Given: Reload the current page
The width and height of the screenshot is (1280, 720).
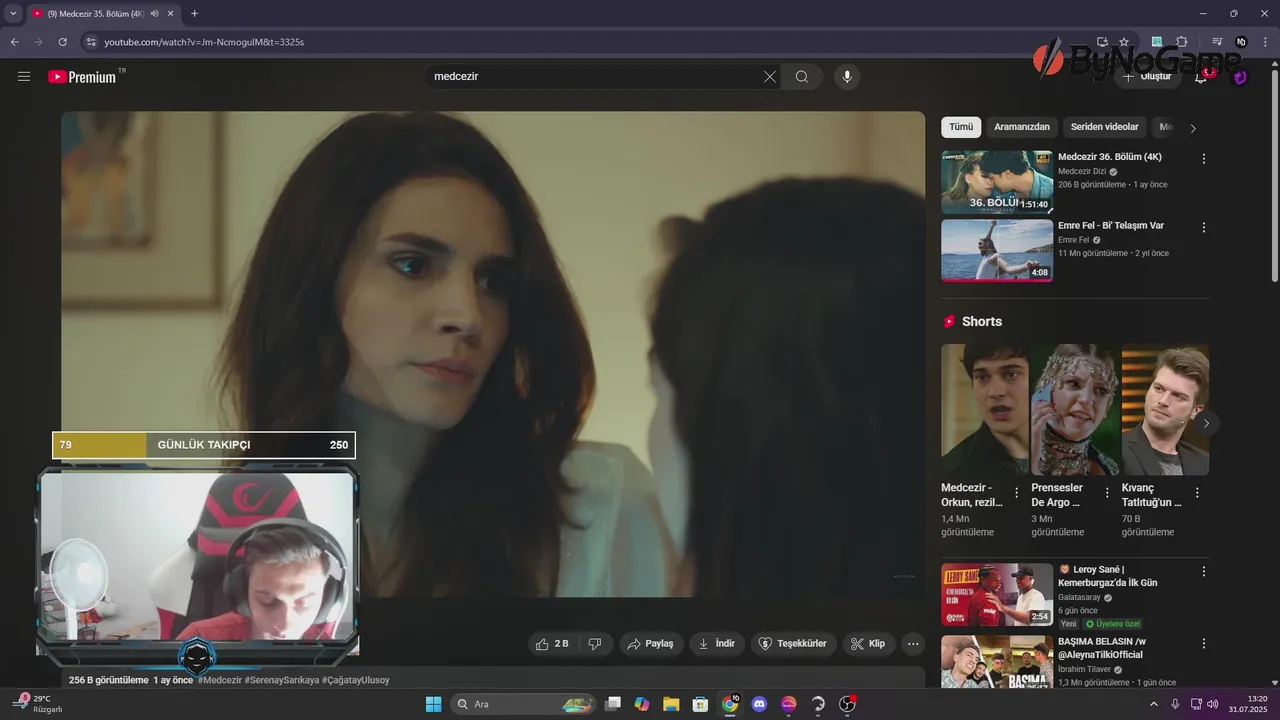Looking at the screenshot, I should pyautogui.click(x=62, y=42).
